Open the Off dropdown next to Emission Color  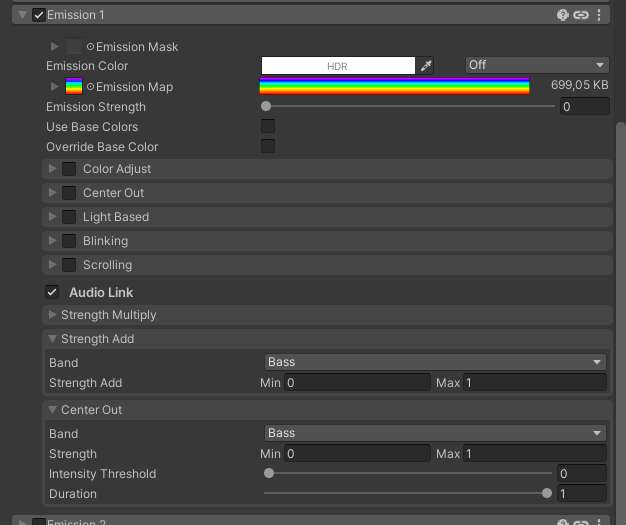(x=537, y=65)
